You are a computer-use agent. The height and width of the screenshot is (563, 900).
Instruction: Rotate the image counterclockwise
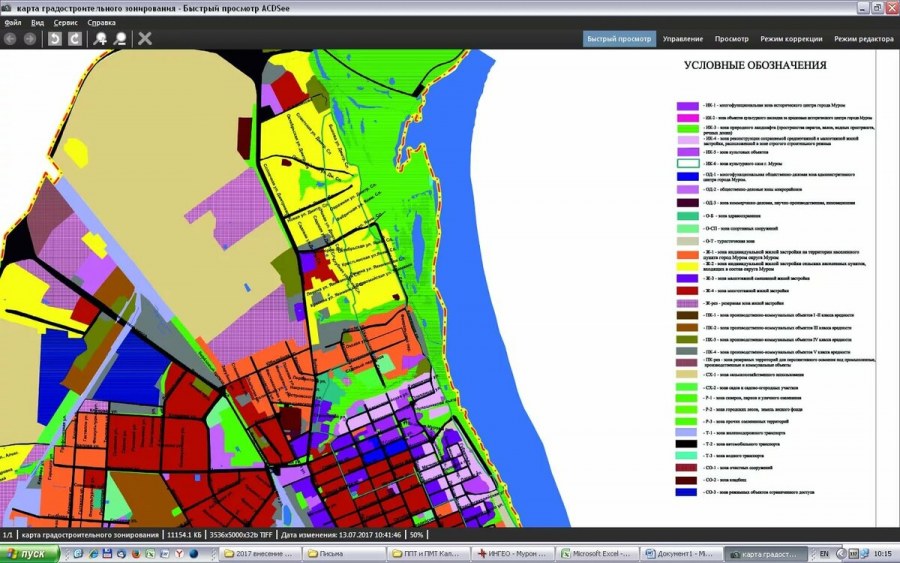click(55, 39)
